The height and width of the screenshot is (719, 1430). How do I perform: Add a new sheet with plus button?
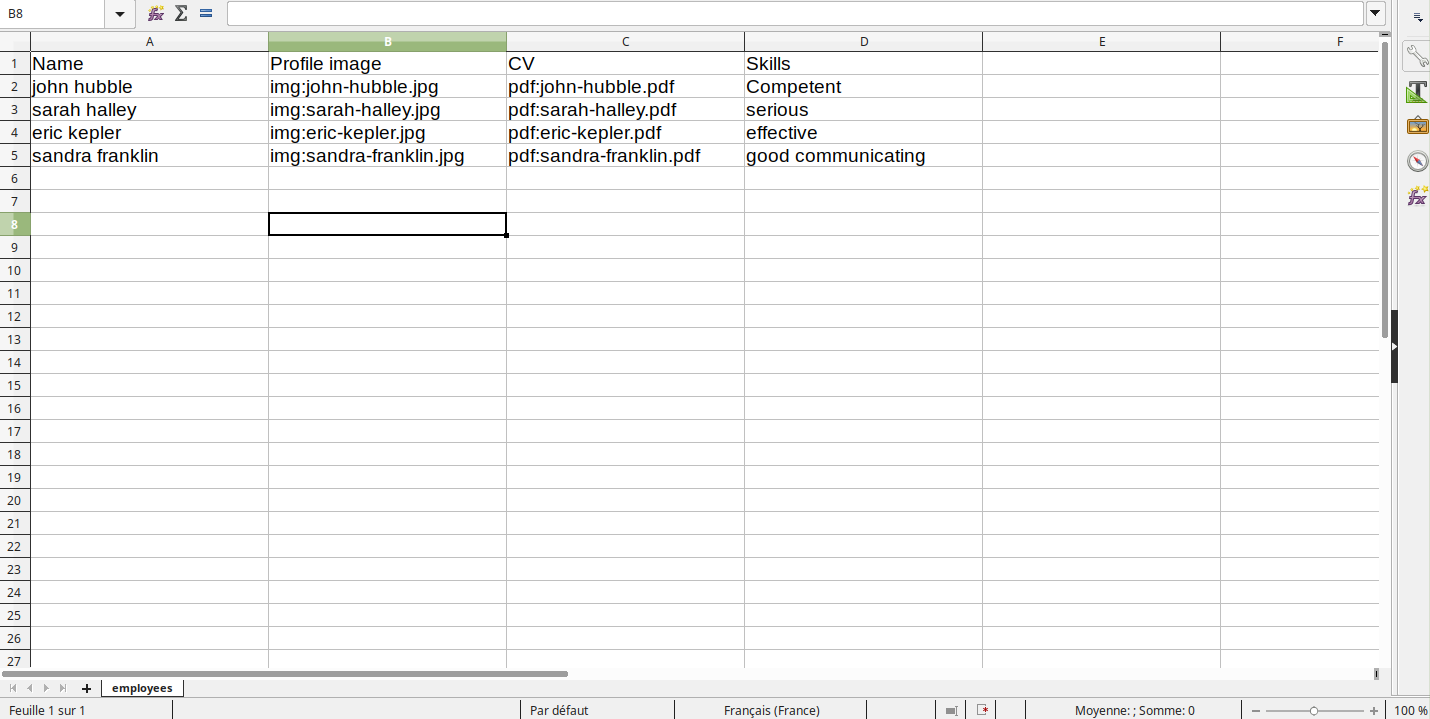coord(86,688)
